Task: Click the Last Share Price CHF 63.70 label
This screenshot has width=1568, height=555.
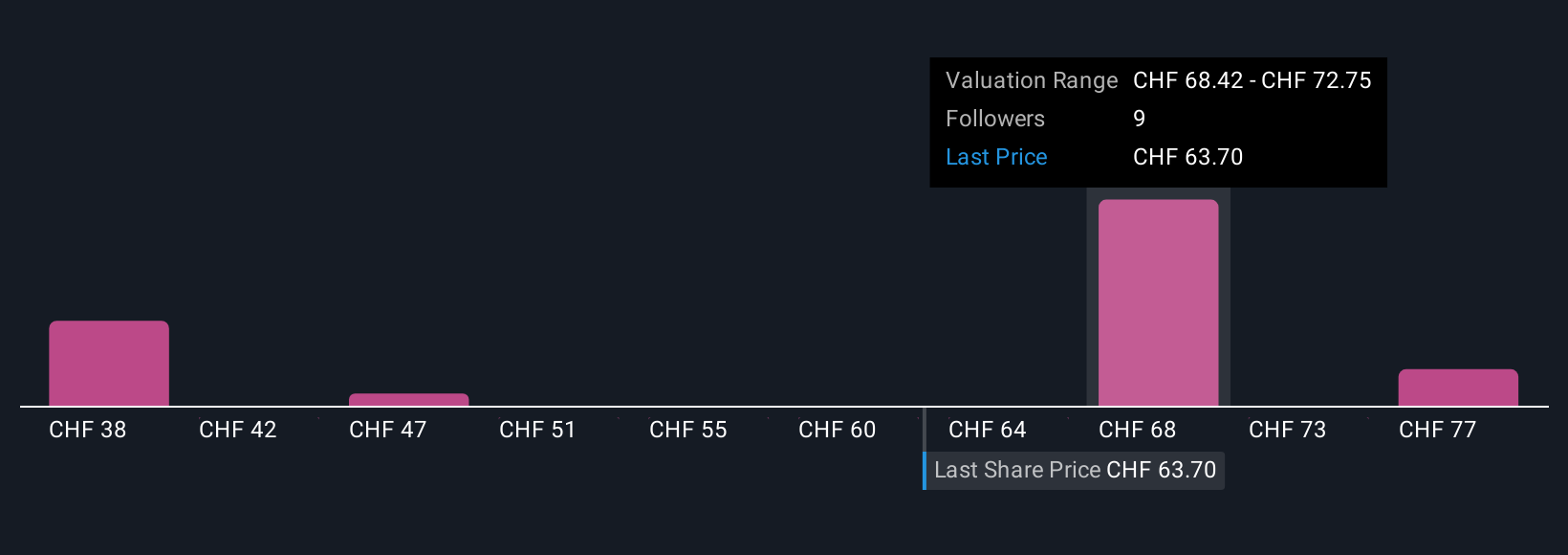Action: (1075, 470)
